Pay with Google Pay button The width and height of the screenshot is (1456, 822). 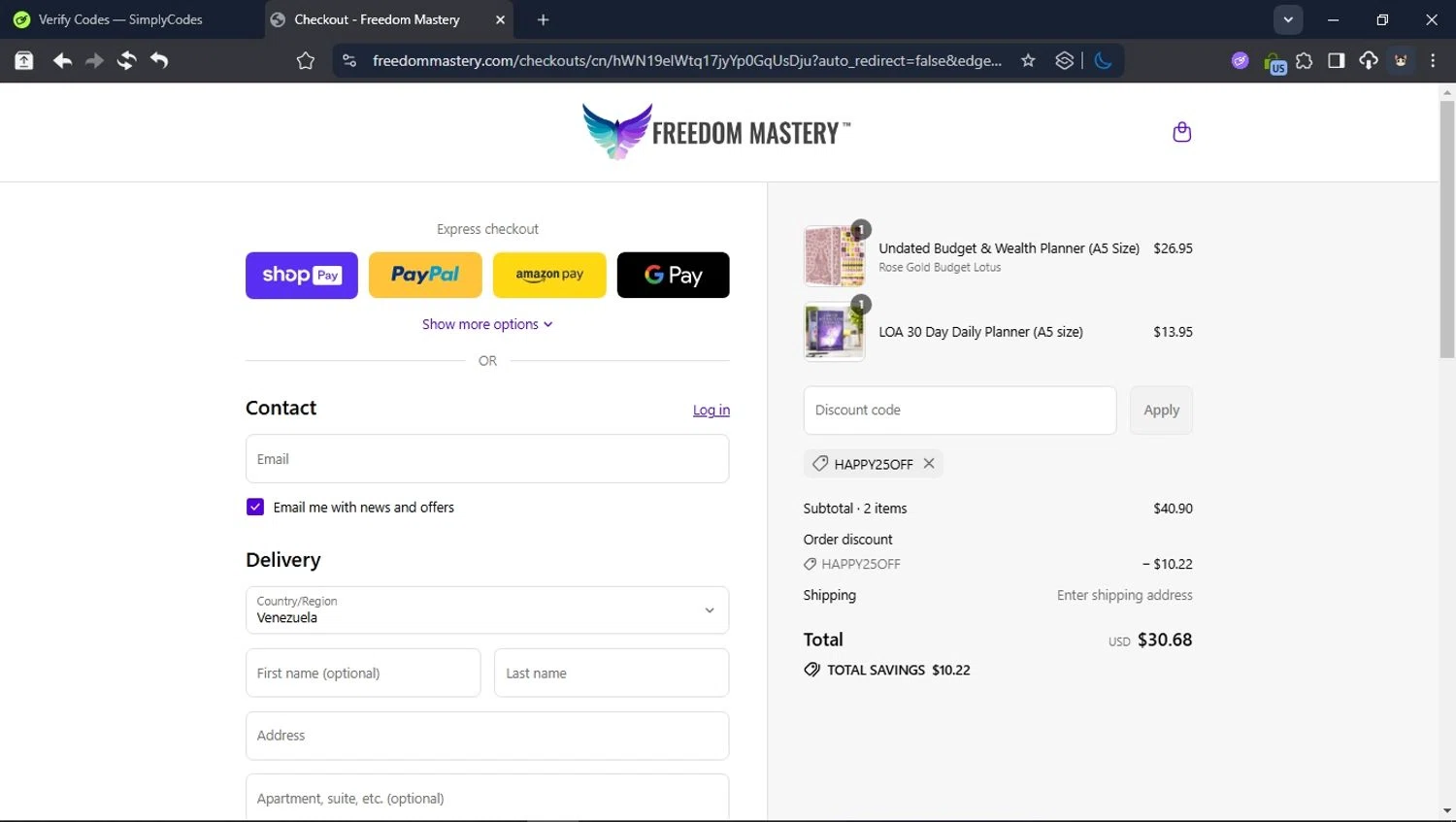click(x=674, y=276)
